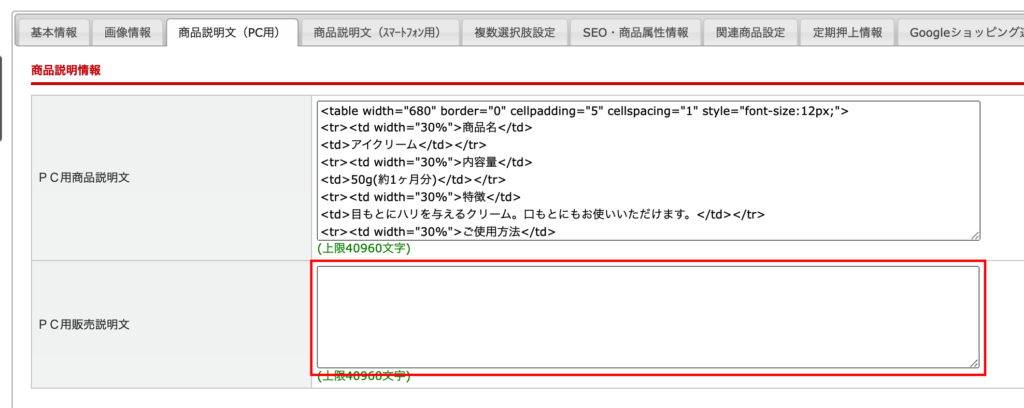This screenshot has width=1024, height=408.
Task: Click the code line containing 50g(約1ヶ月分)
Action: pos(413,179)
